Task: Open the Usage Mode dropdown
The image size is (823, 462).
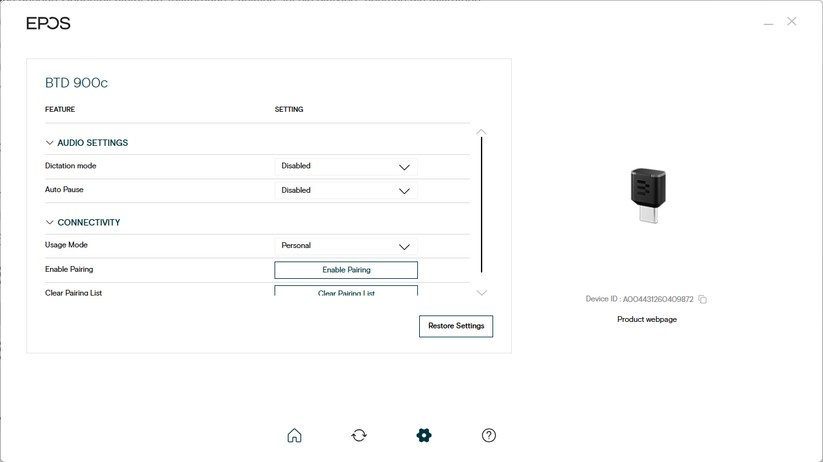Action: click(346, 246)
